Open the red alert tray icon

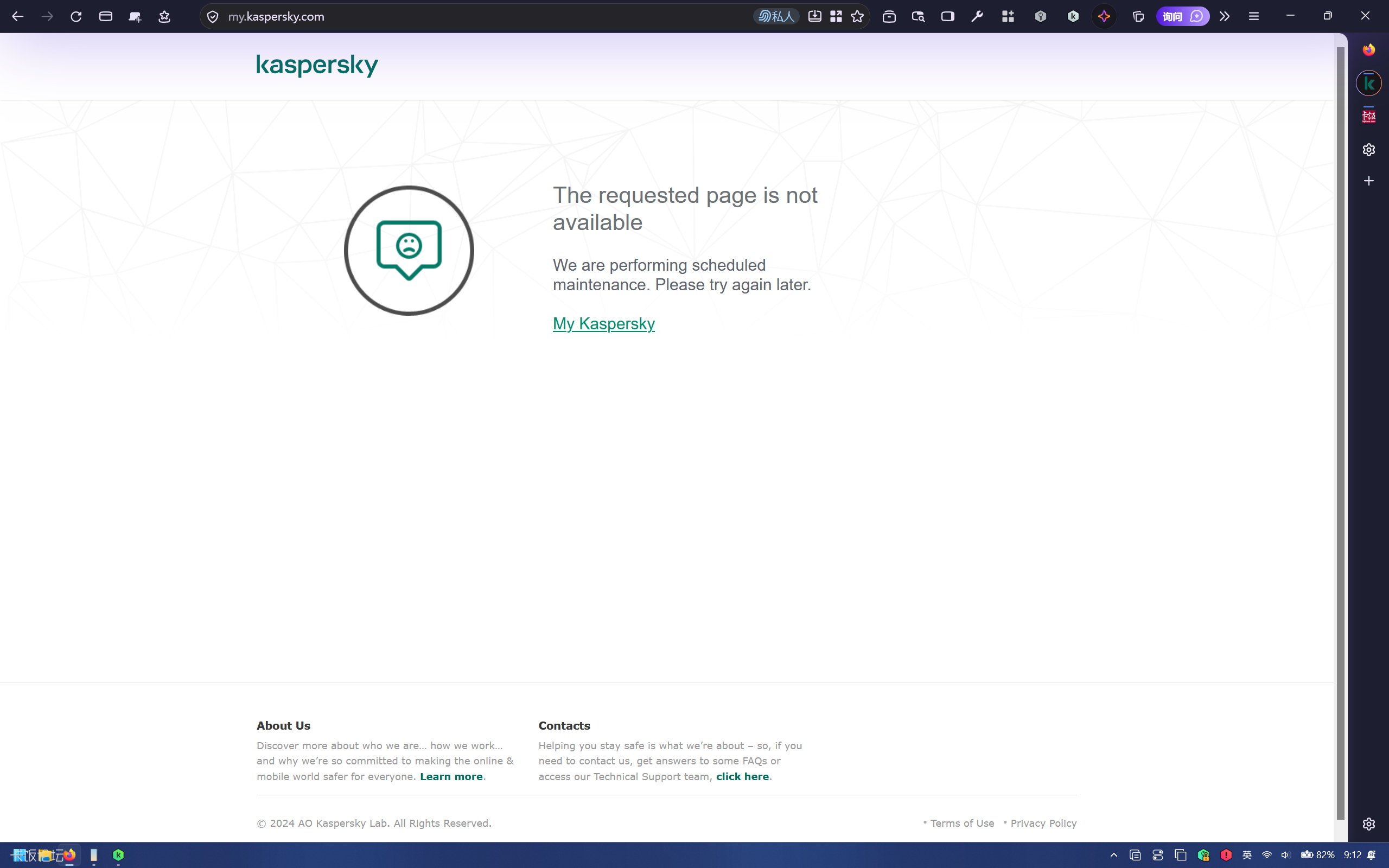tap(1226, 856)
